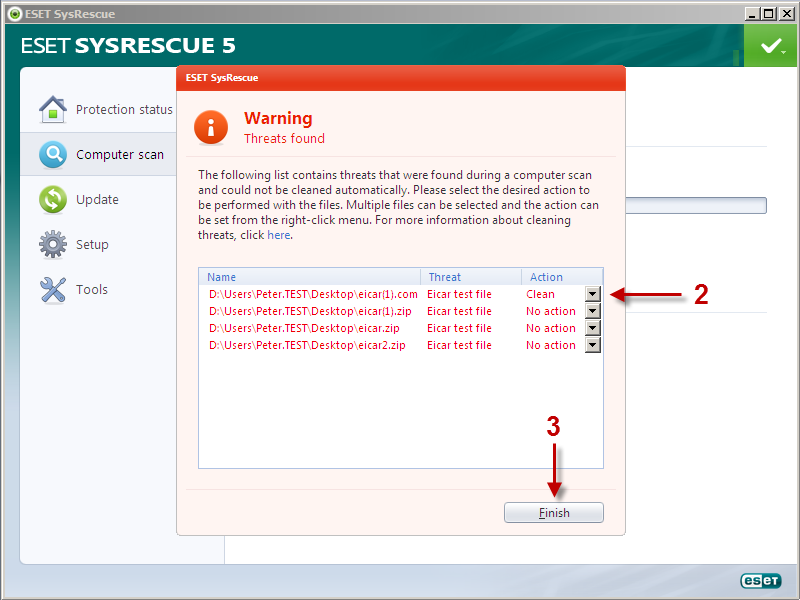The image size is (800, 600).
Task: Click 'Eicar test file' threat for eicar2.zip
Action: (x=459, y=345)
